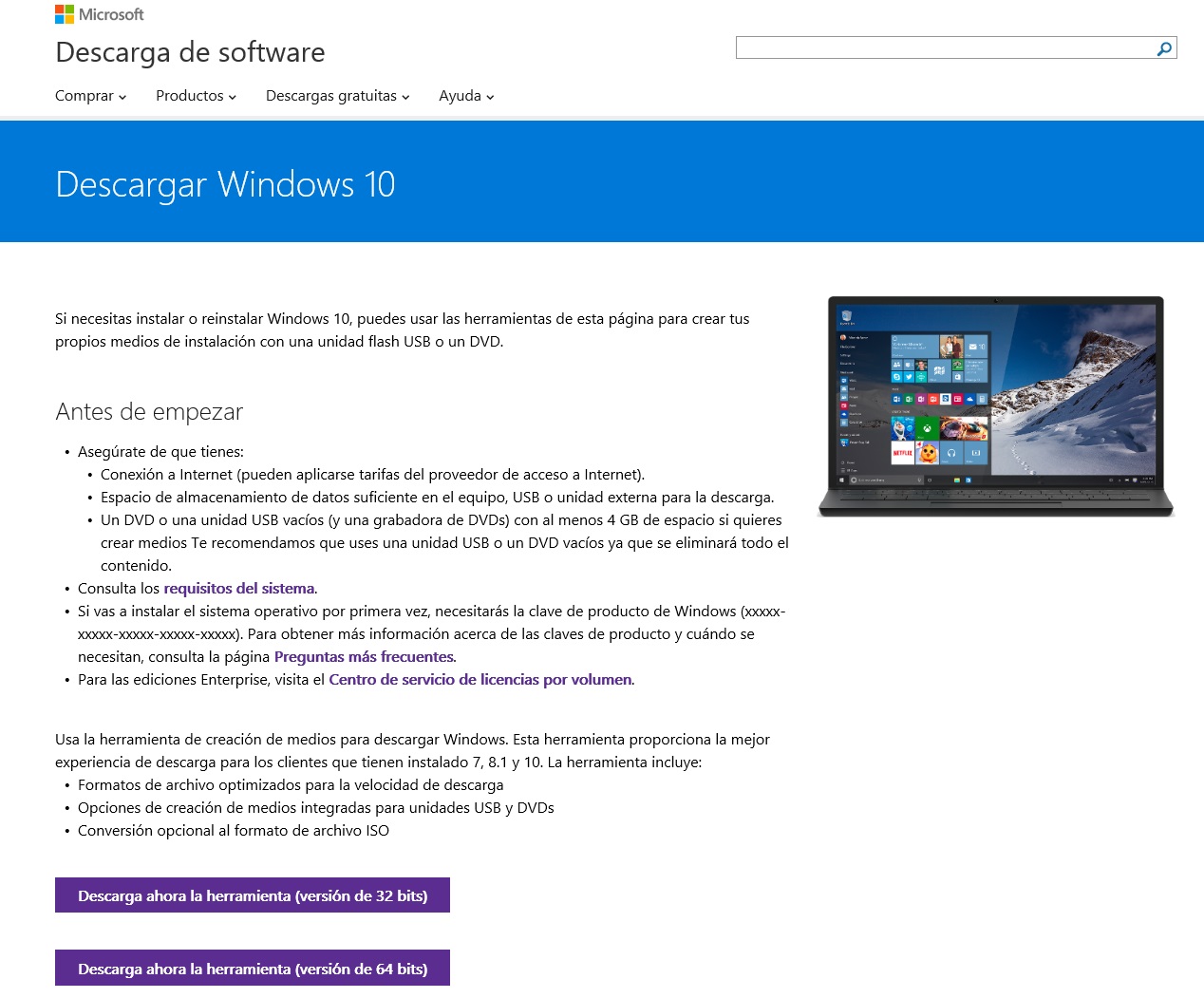Screen dimensions: 1204x998
Task: Click the Antes de empezar heading
Action: pos(149,412)
